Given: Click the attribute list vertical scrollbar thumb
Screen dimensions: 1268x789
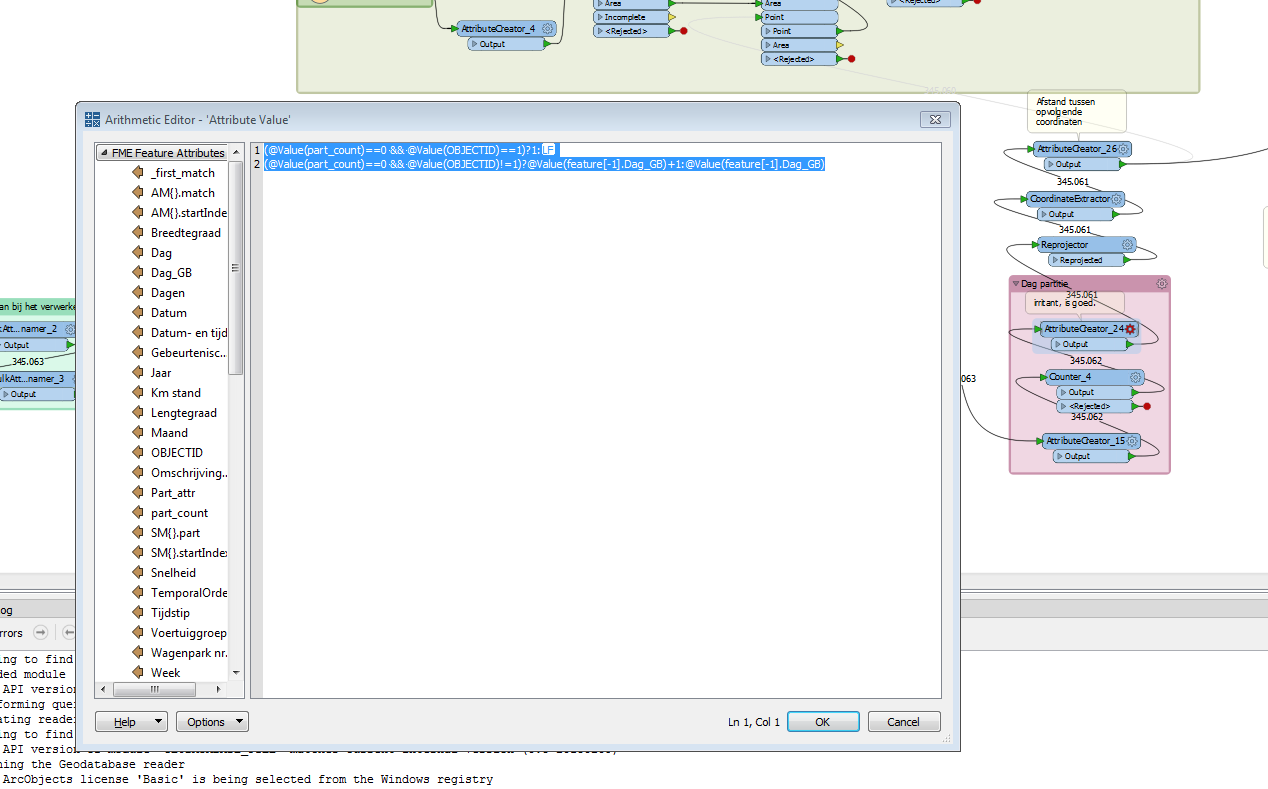Looking at the screenshot, I should tap(236, 267).
